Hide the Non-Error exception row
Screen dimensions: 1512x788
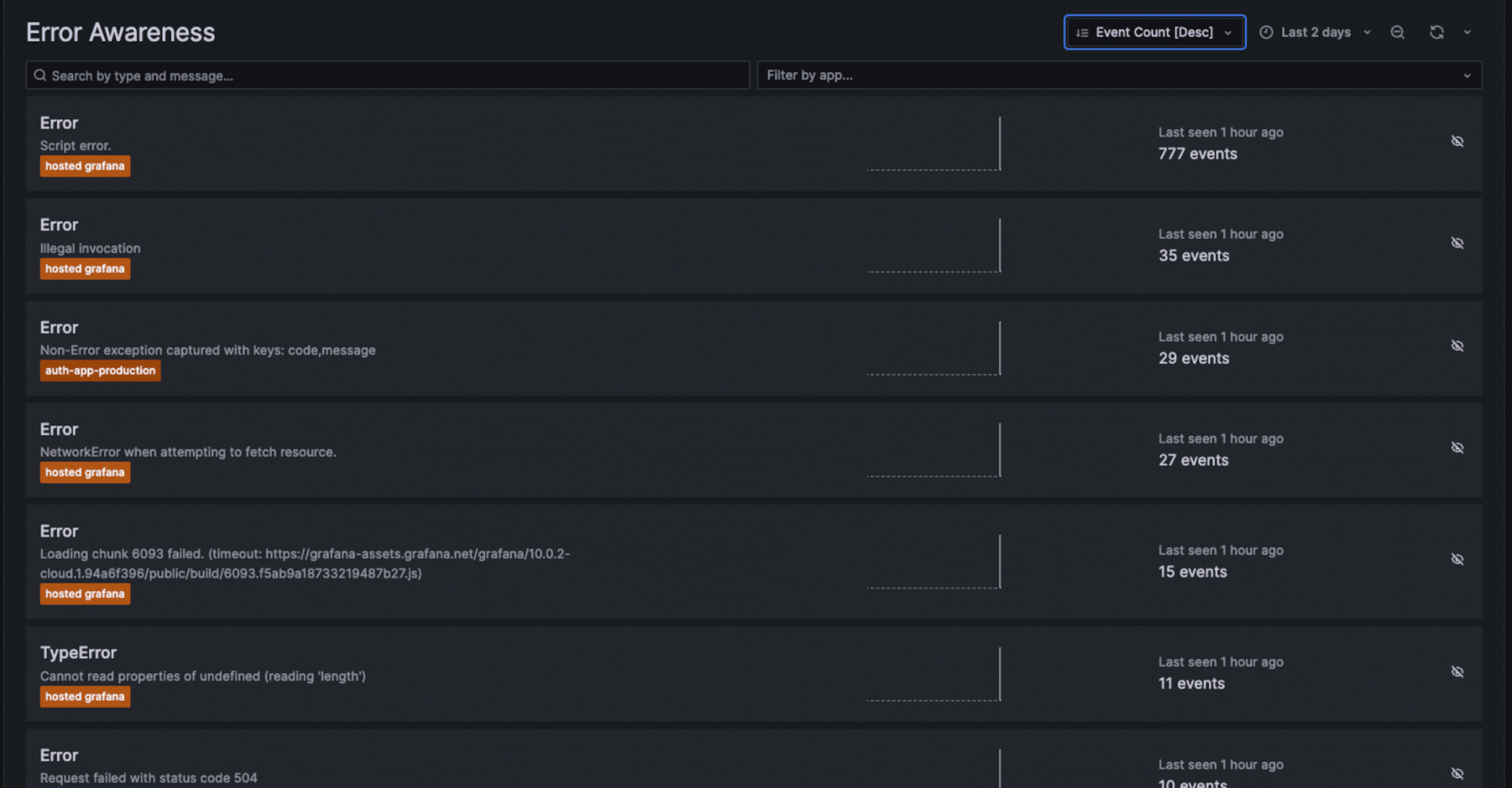[1457, 346]
